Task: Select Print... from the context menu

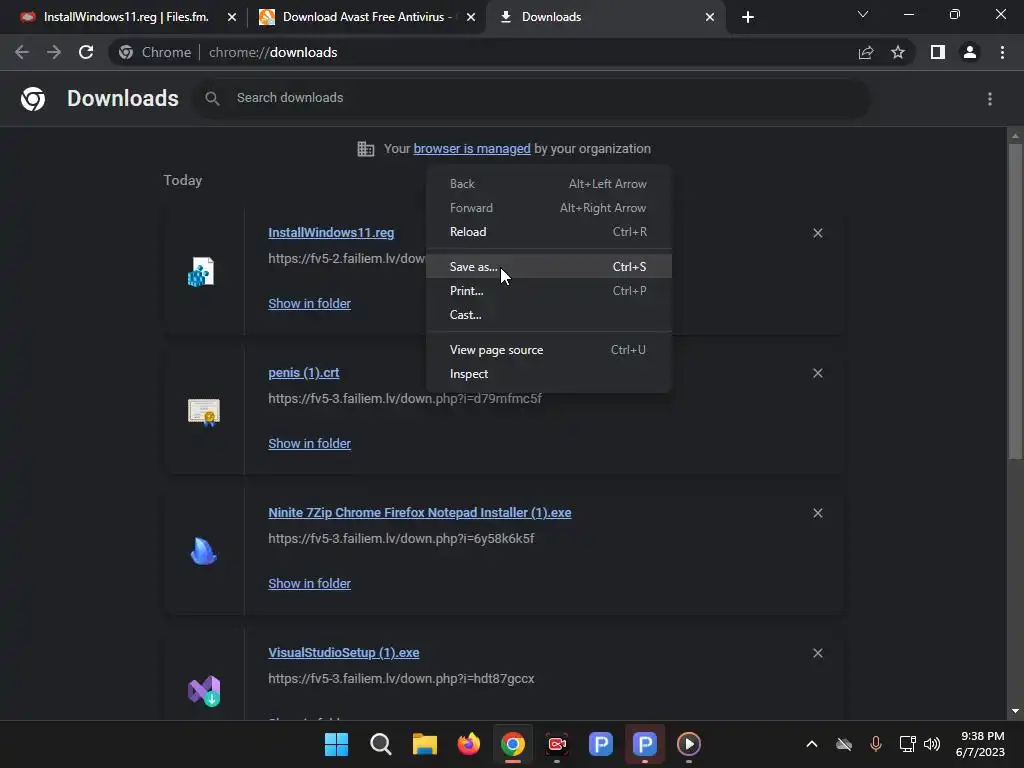Action: point(549,291)
